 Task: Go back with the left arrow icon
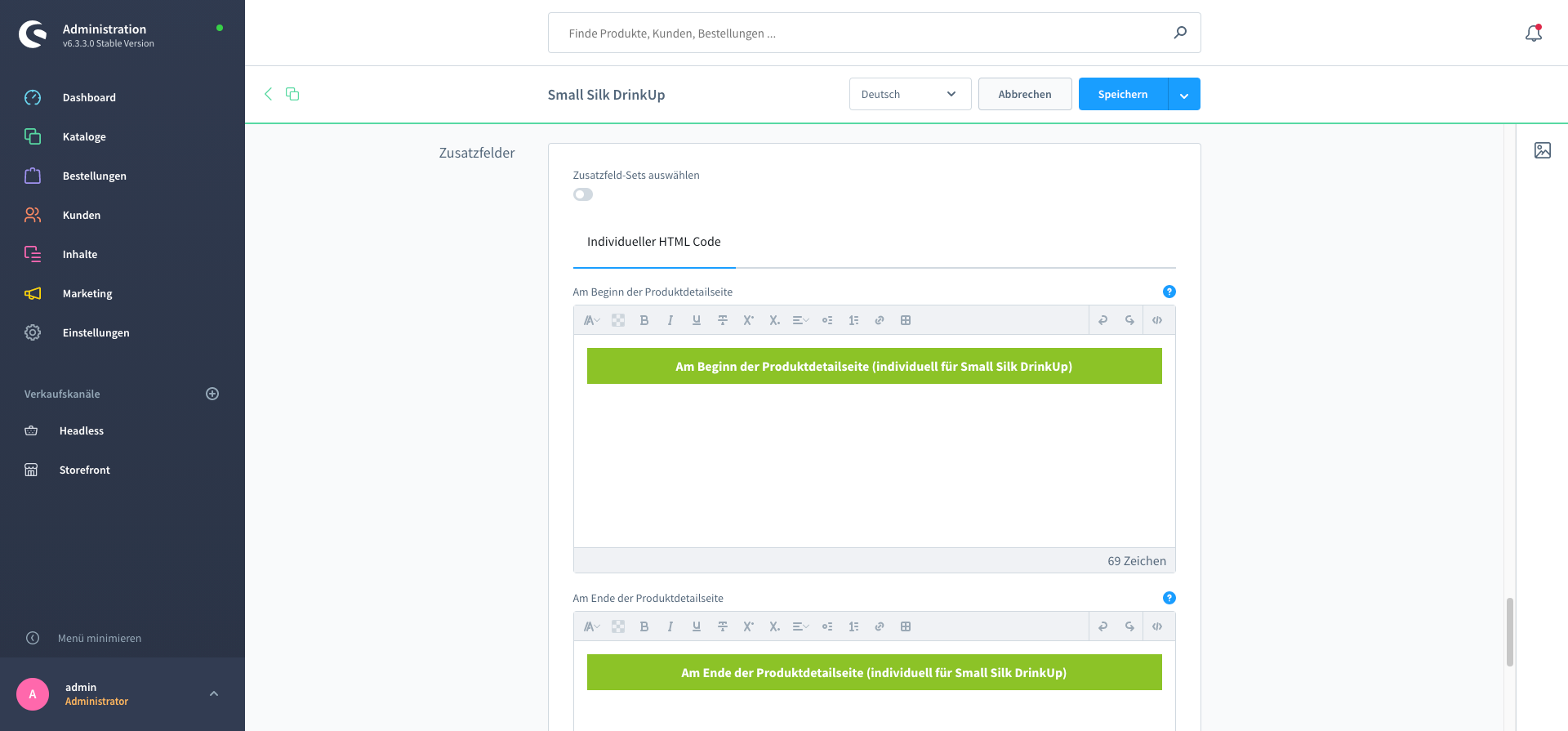point(268,94)
